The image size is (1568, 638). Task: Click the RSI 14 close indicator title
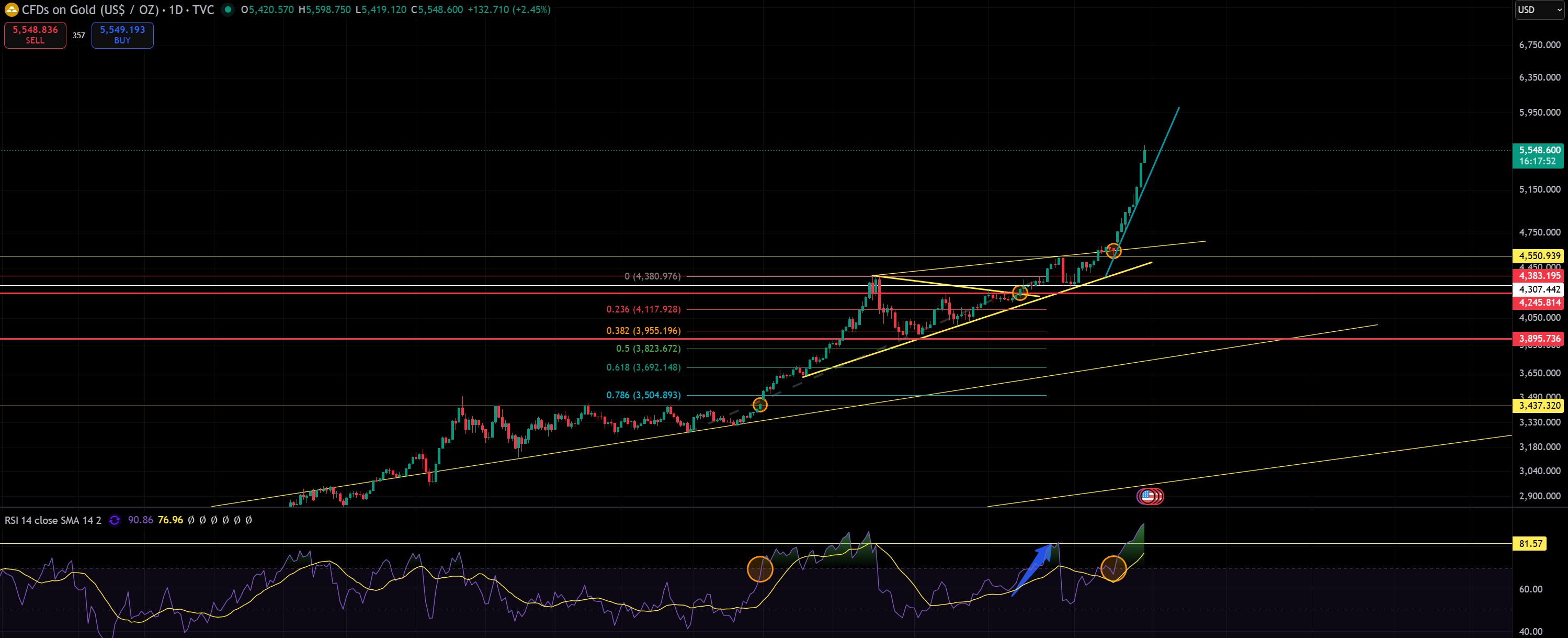coord(53,520)
